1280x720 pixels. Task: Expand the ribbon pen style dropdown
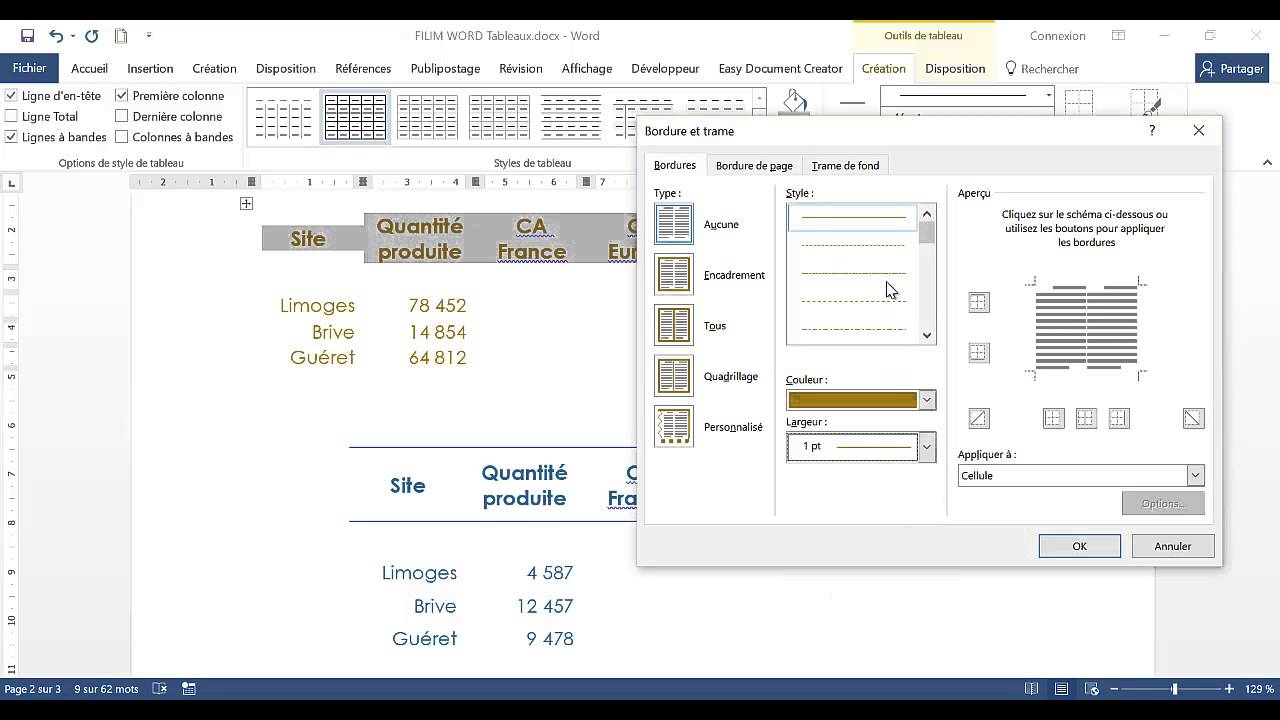click(x=1048, y=96)
